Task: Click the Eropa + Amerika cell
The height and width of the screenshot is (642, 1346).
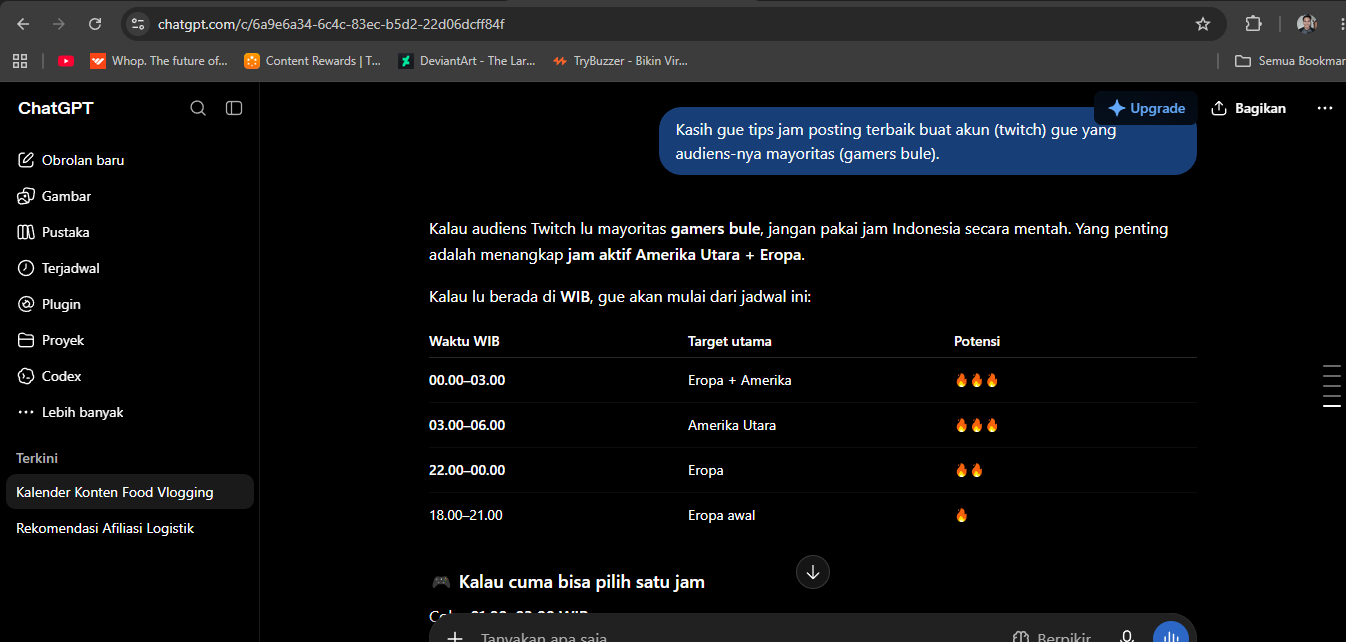Action: tap(740, 380)
